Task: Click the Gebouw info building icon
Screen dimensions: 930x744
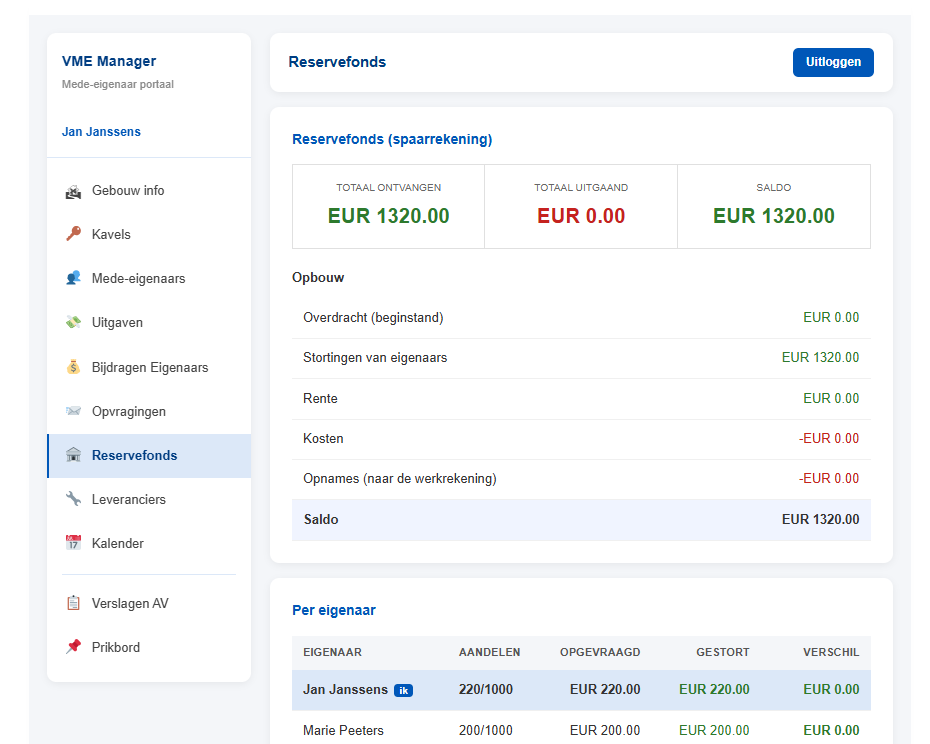Action: [x=73, y=191]
